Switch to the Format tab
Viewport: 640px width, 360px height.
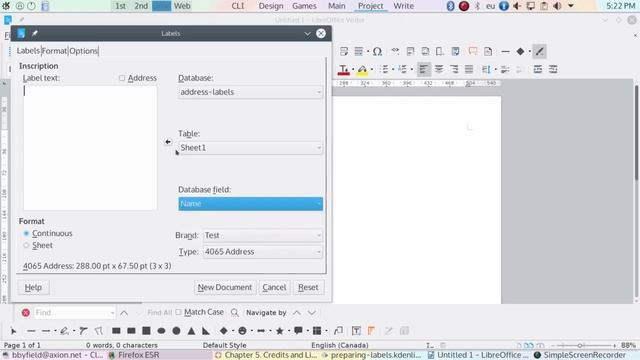(54, 51)
